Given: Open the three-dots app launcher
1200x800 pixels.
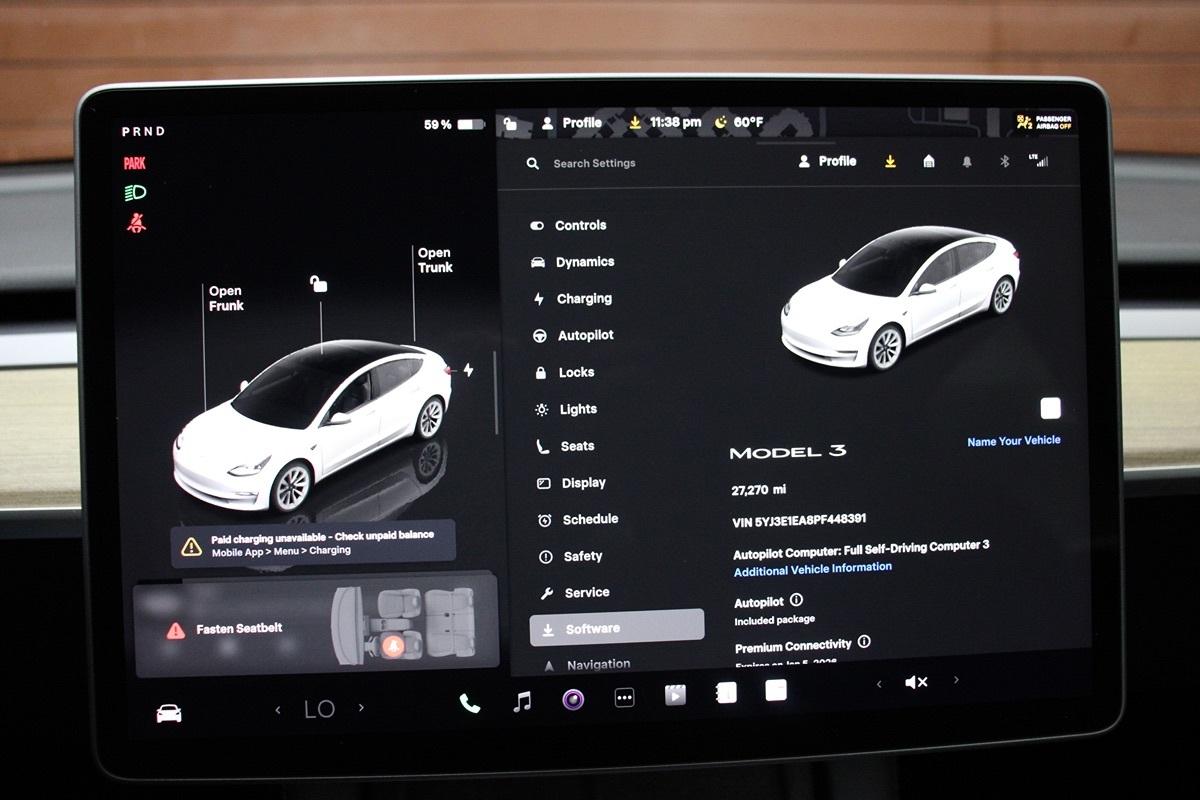Looking at the screenshot, I should [x=624, y=698].
